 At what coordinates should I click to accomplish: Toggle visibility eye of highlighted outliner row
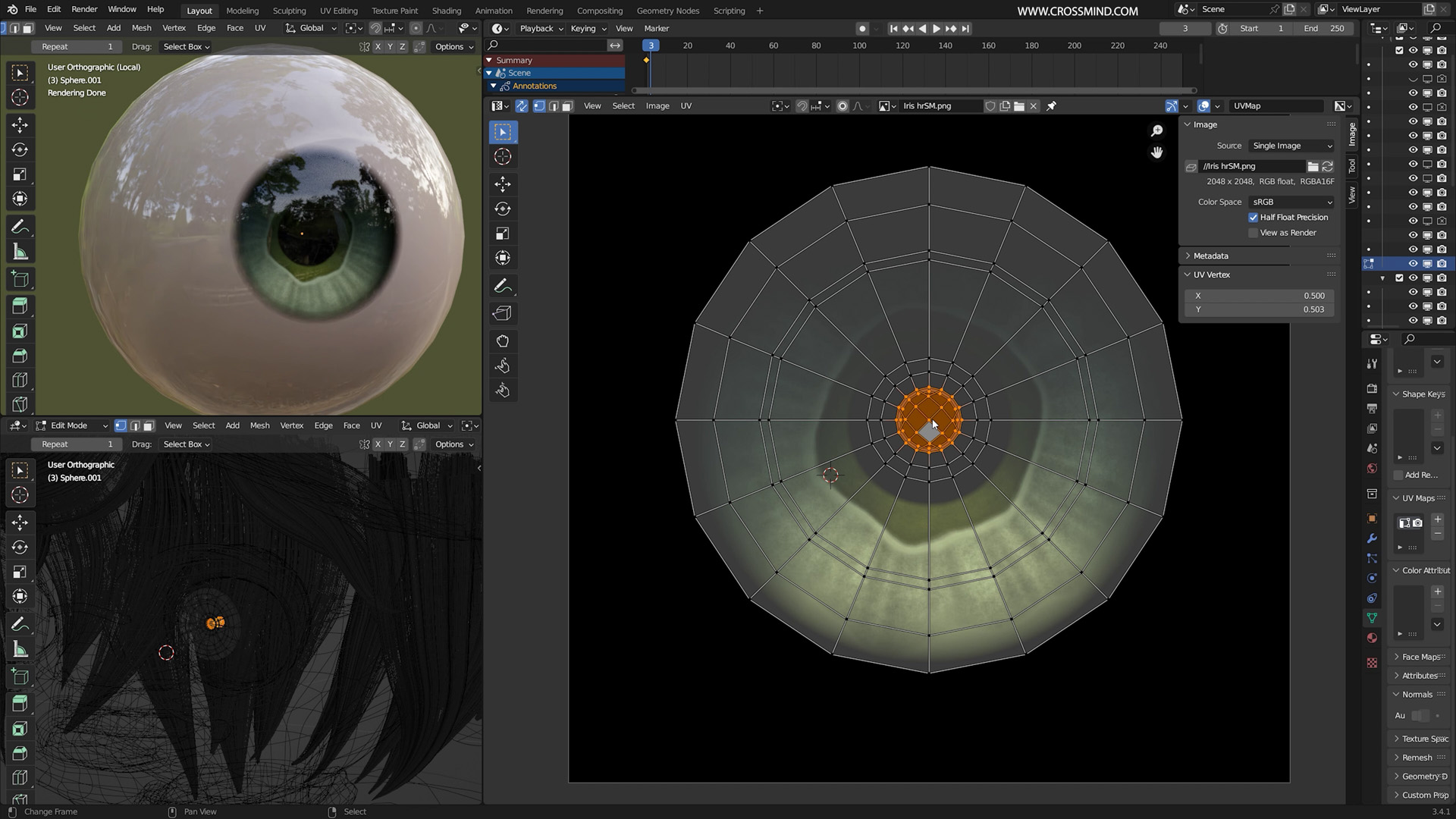click(x=1413, y=263)
